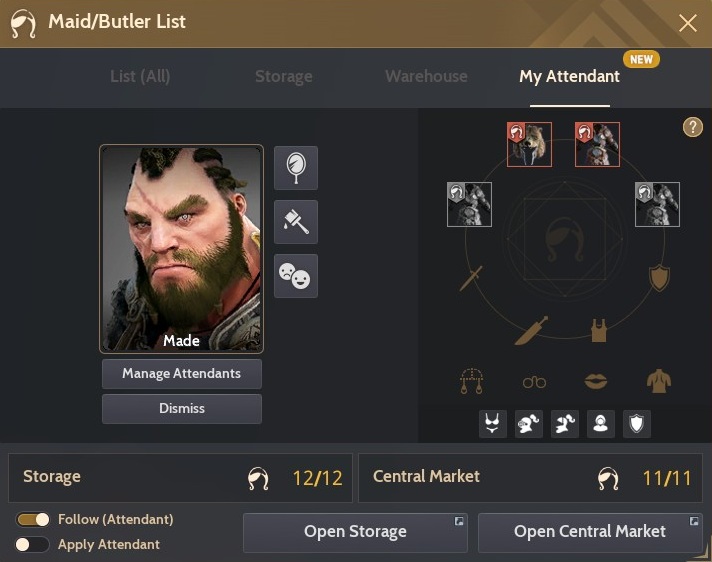The width and height of the screenshot is (712, 562).
Task: Click the Open Central Market button
Action: tap(590, 532)
